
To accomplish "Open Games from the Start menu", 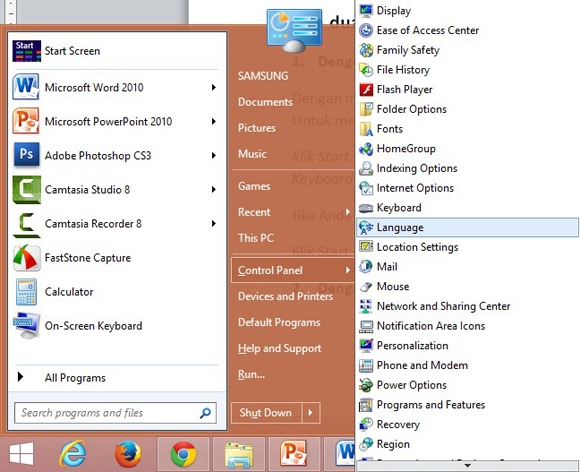I will (x=254, y=186).
